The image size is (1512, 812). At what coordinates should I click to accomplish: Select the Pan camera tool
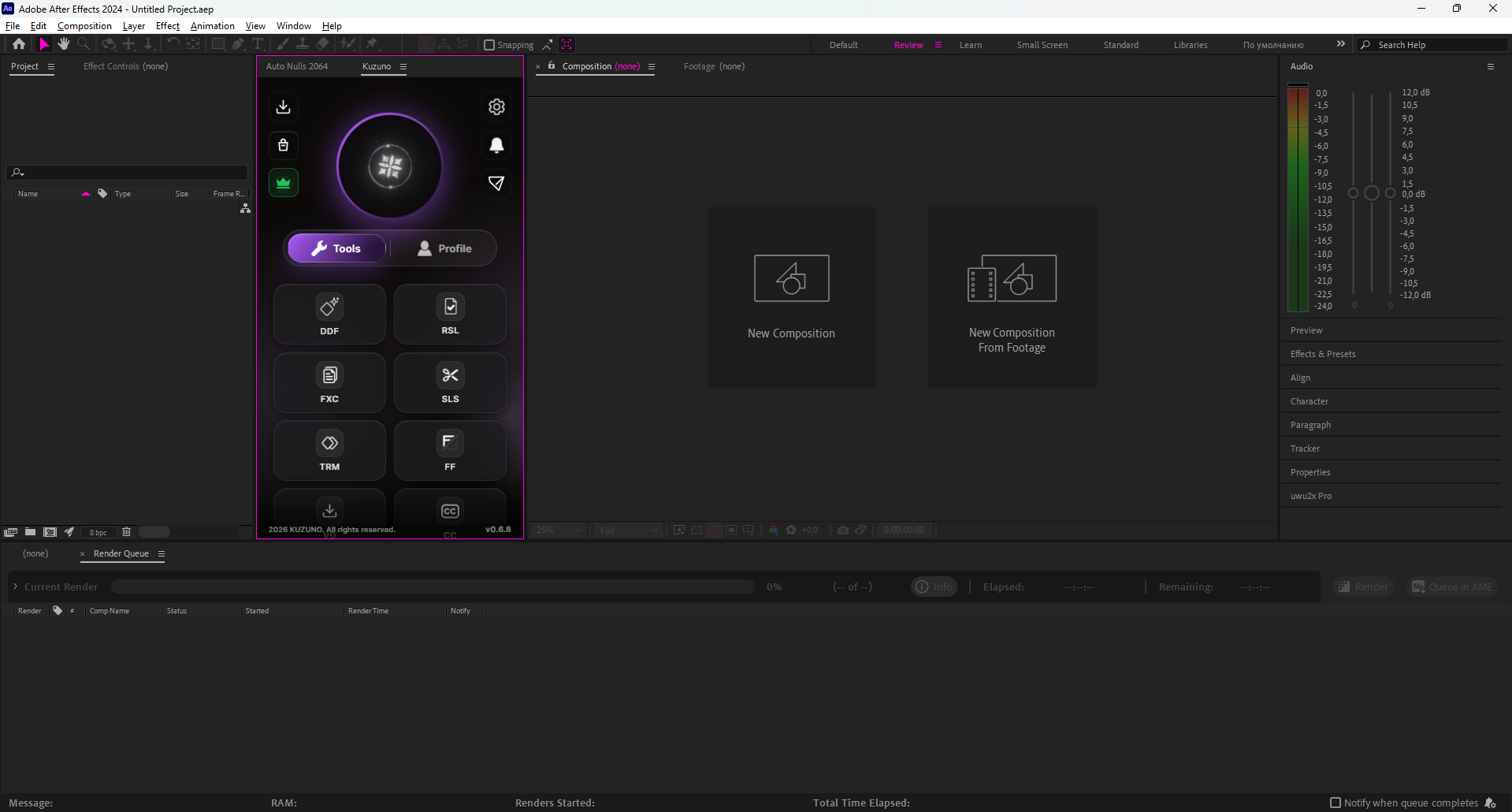[129, 44]
